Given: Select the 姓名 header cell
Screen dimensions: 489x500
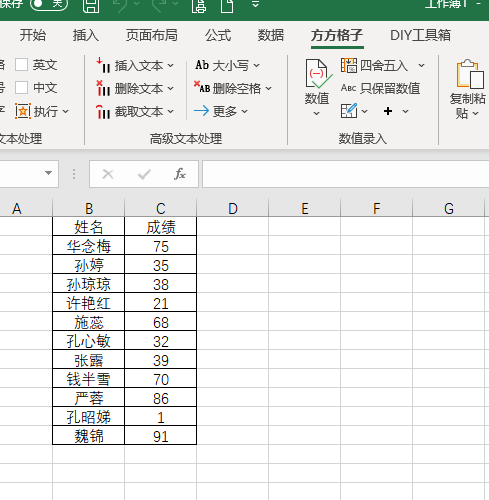Looking at the screenshot, I should pos(89,227).
